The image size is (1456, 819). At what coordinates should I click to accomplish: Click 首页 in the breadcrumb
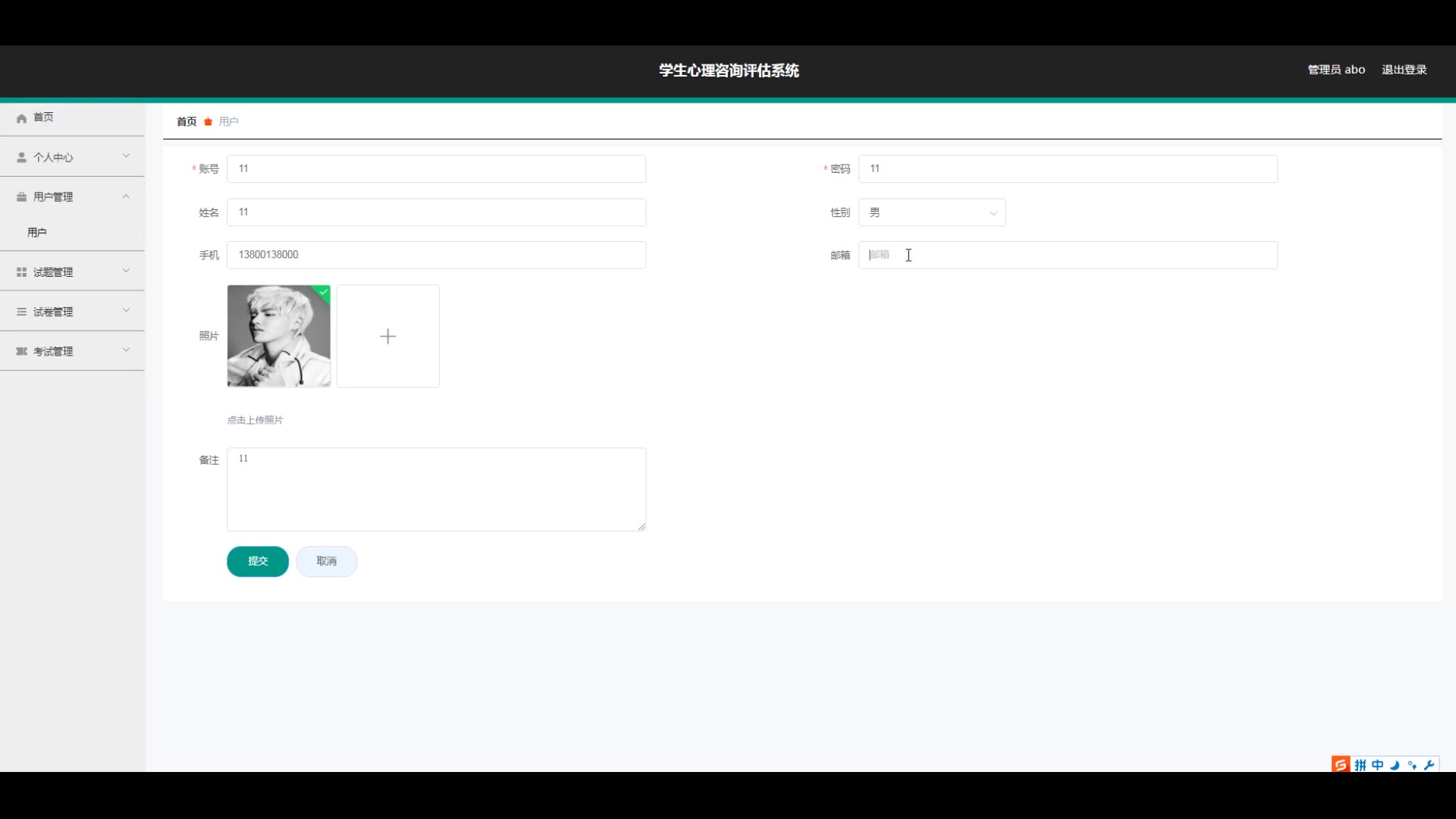coord(187,121)
